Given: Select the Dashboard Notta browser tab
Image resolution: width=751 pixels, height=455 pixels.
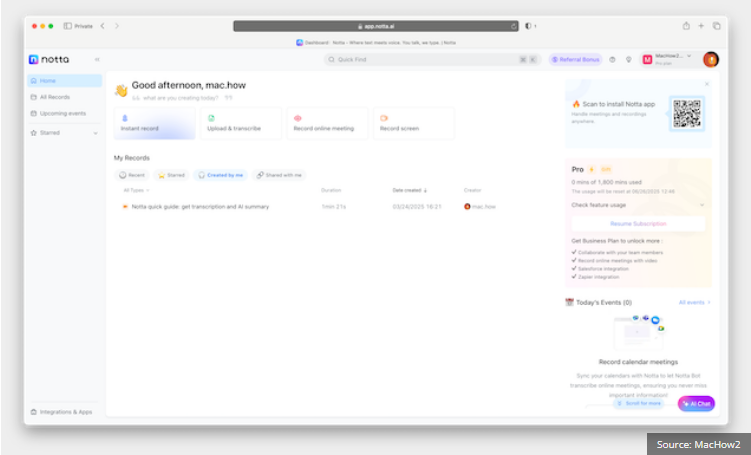Looking at the screenshot, I should point(376,43).
